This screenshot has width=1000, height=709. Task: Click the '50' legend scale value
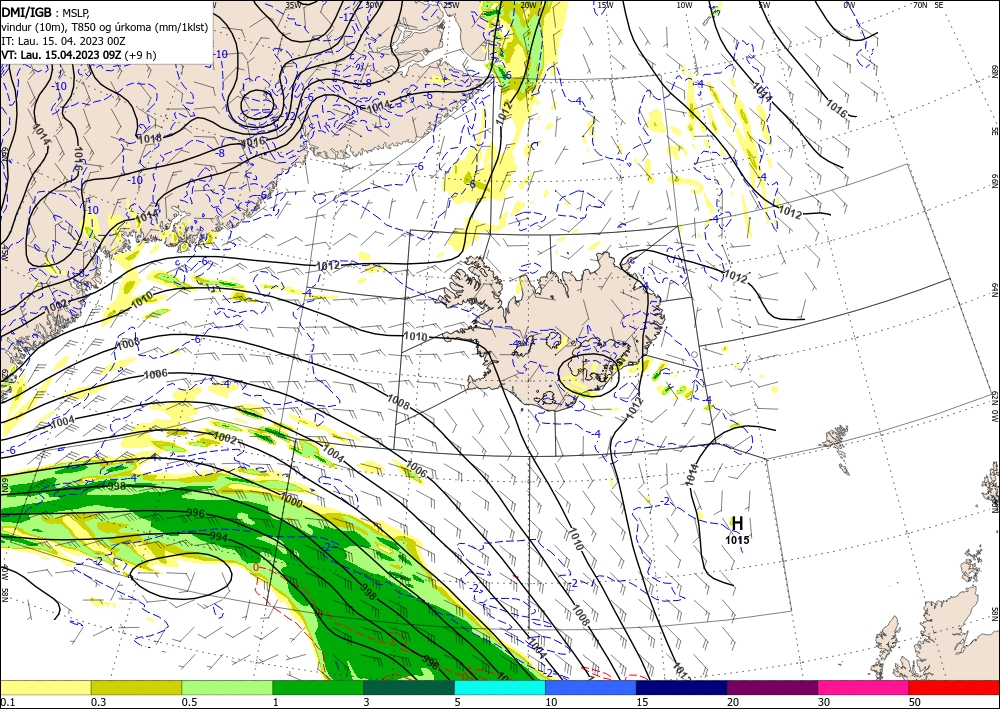(915, 702)
